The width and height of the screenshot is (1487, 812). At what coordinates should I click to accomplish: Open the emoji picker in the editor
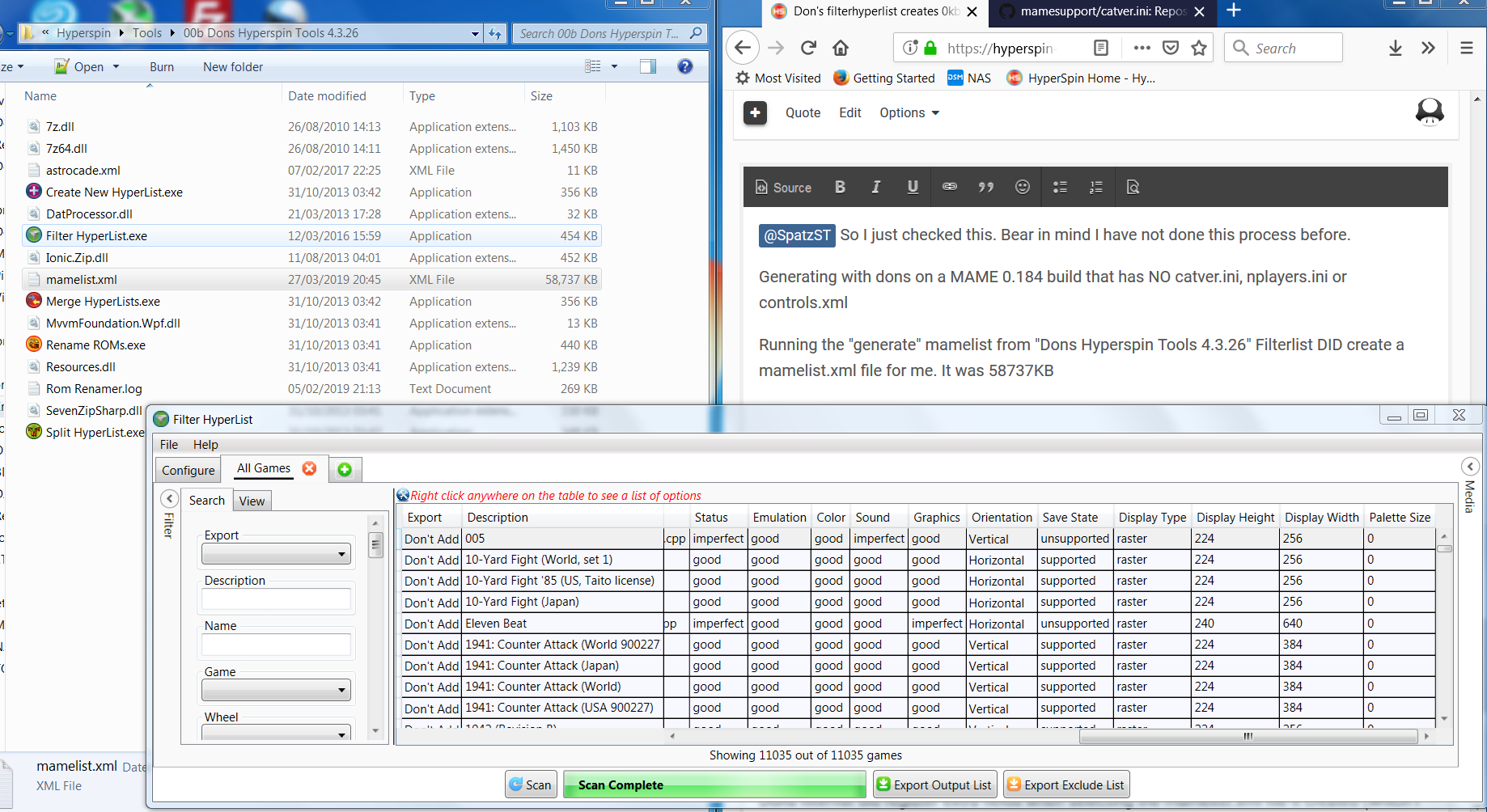tap(1023, 187)
